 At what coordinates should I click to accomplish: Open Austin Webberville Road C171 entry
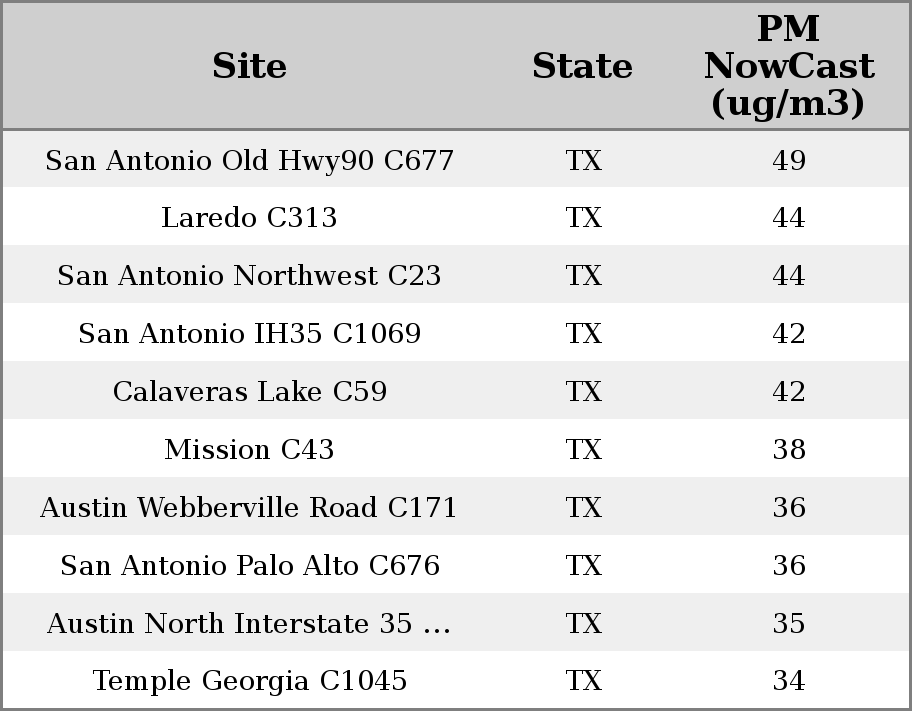[x=249, y=508]
